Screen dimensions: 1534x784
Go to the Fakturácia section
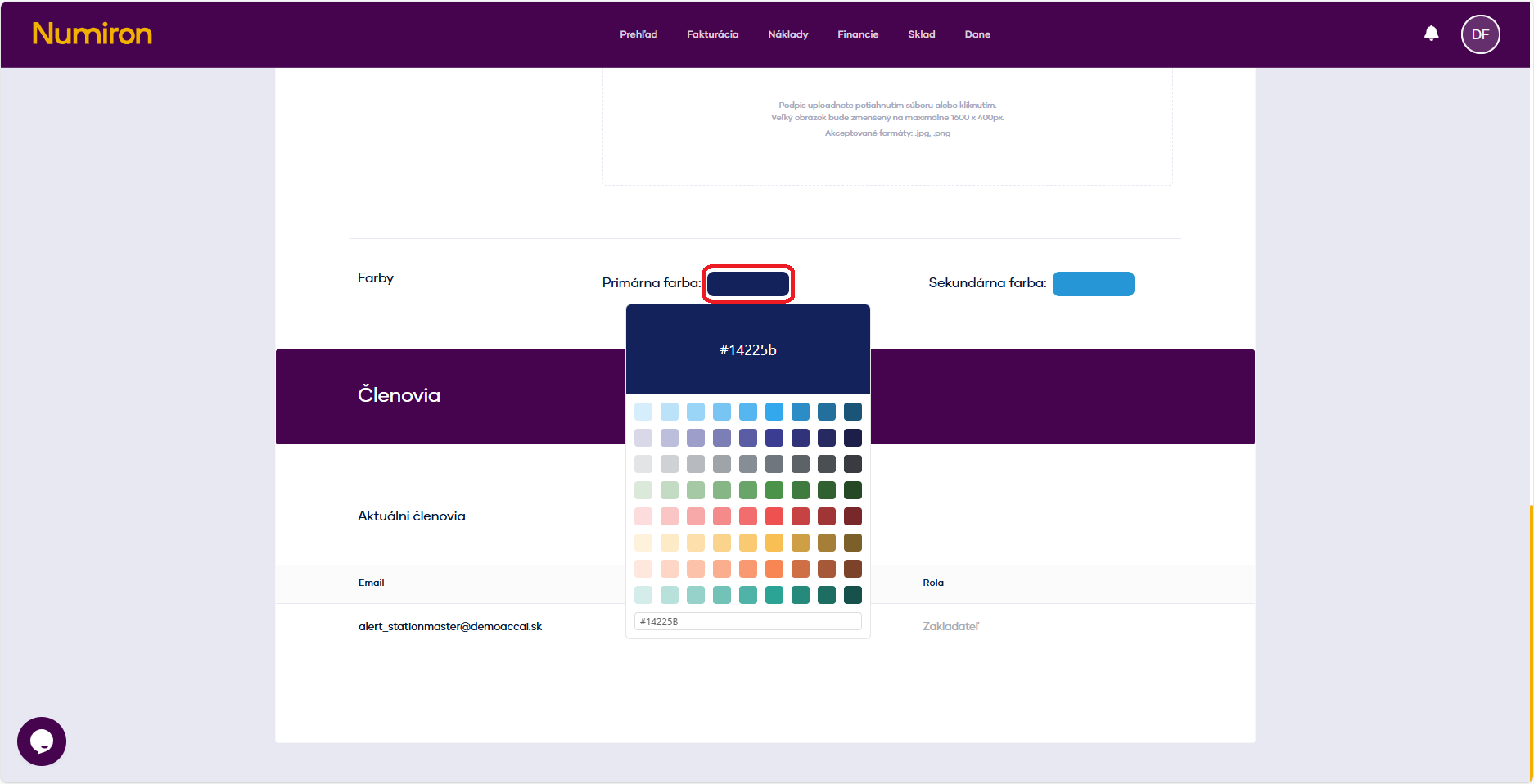[x=712, y=34]
